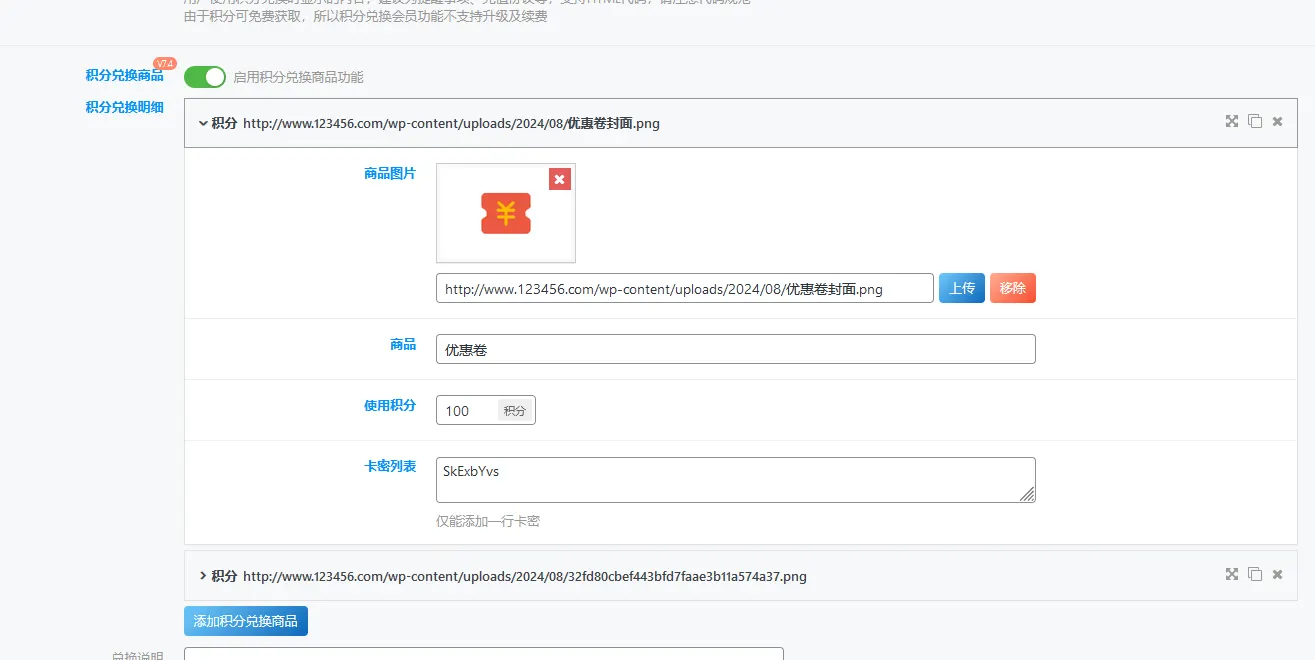1315x660 pixels.
Task: Click the move icon on the 优惠卷封面 item
Action: 1232,121
